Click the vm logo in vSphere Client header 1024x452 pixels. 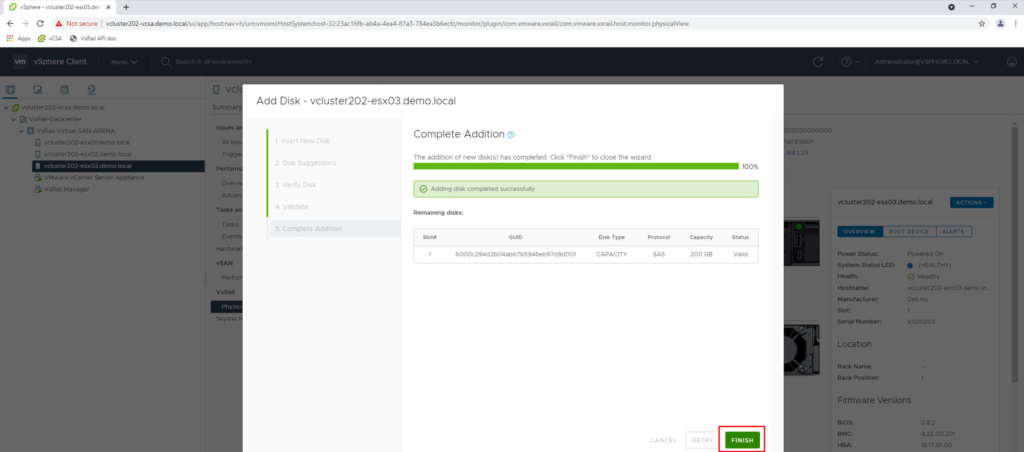click(x=20, y=61)
